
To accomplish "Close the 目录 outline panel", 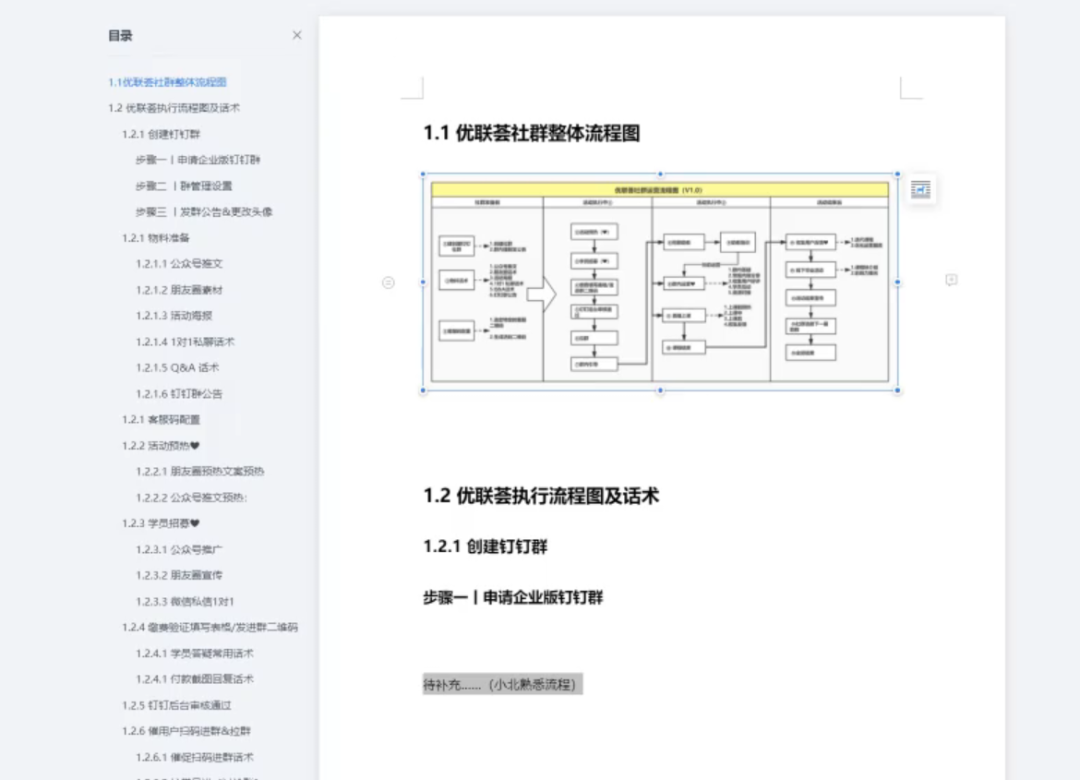I will pyautogui.click(x=297, y=35).
